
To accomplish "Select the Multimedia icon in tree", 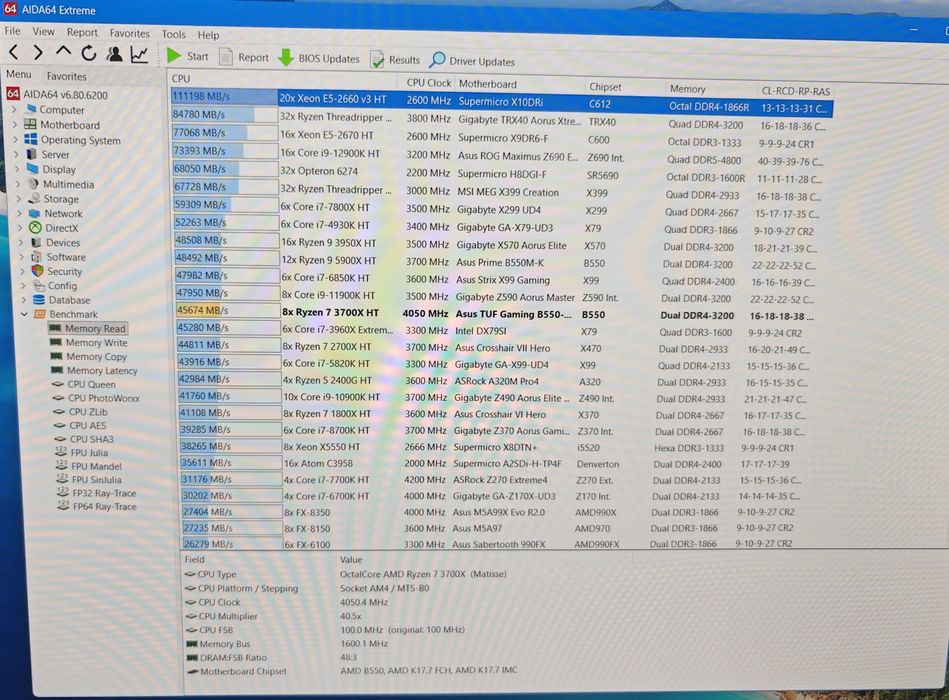I will click(34, 183).
